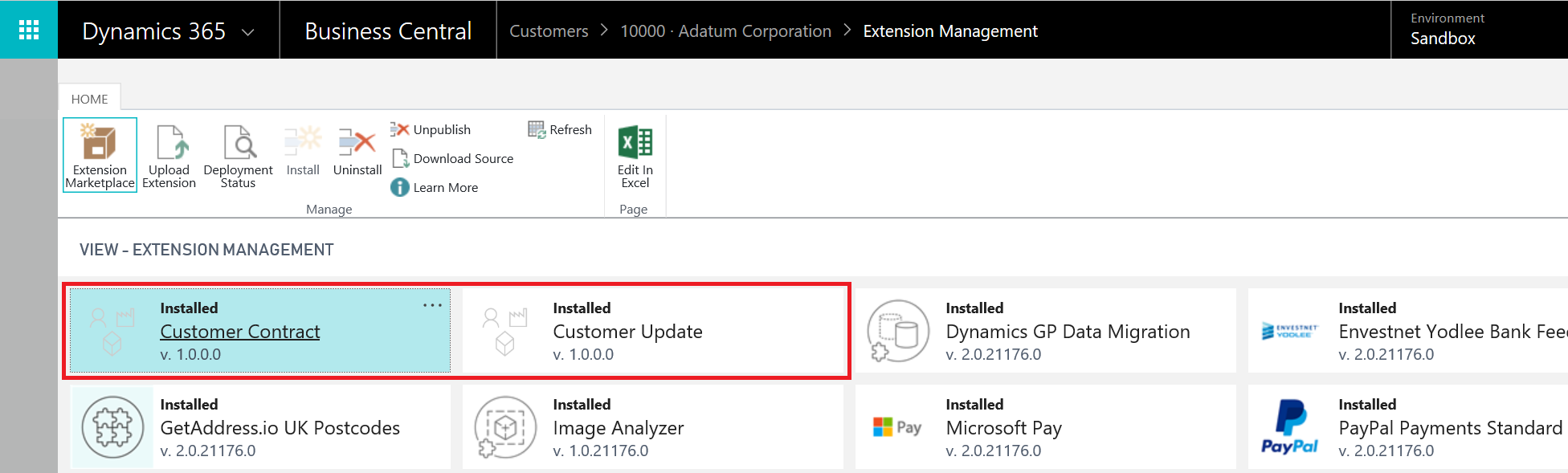The width and height of the screenshot is (1568, 473).
Task: Click the Image Analyzer extension tile
Action: tap(652, 427)
